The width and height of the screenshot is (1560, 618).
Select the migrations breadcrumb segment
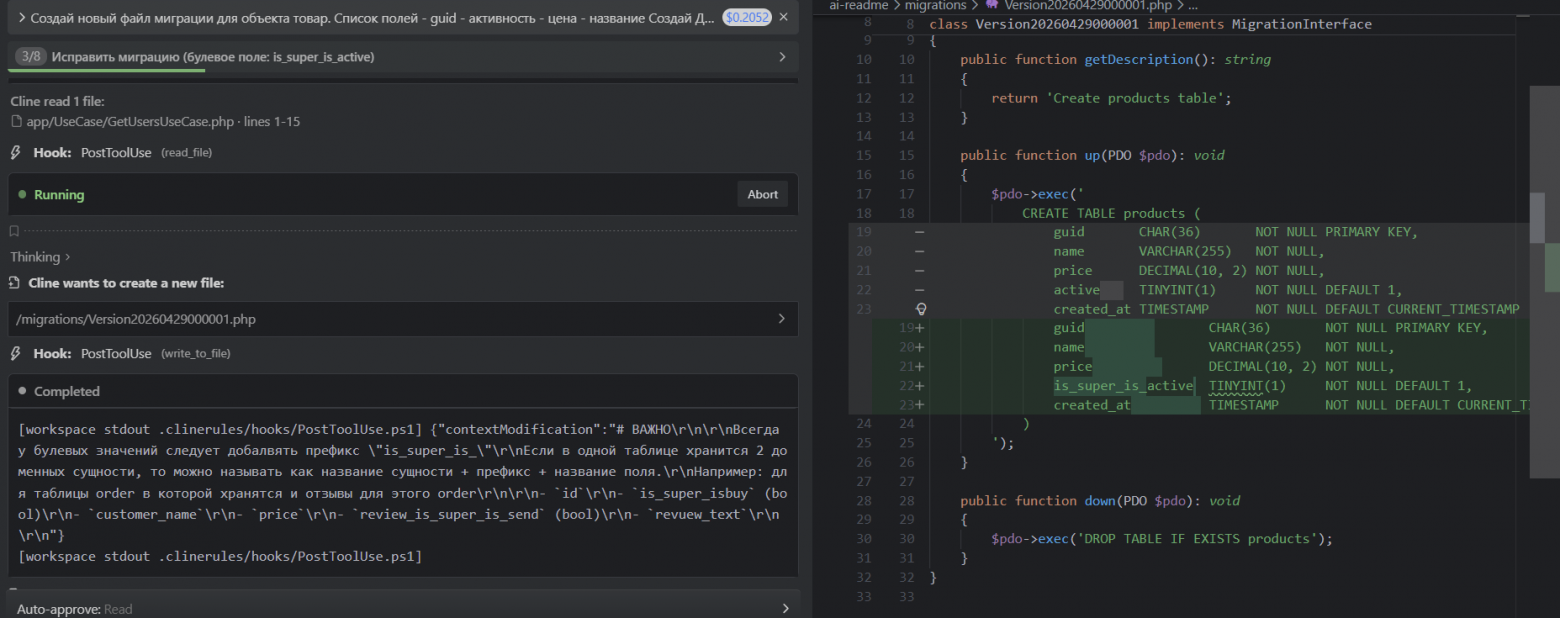click(x=935, y=5)
